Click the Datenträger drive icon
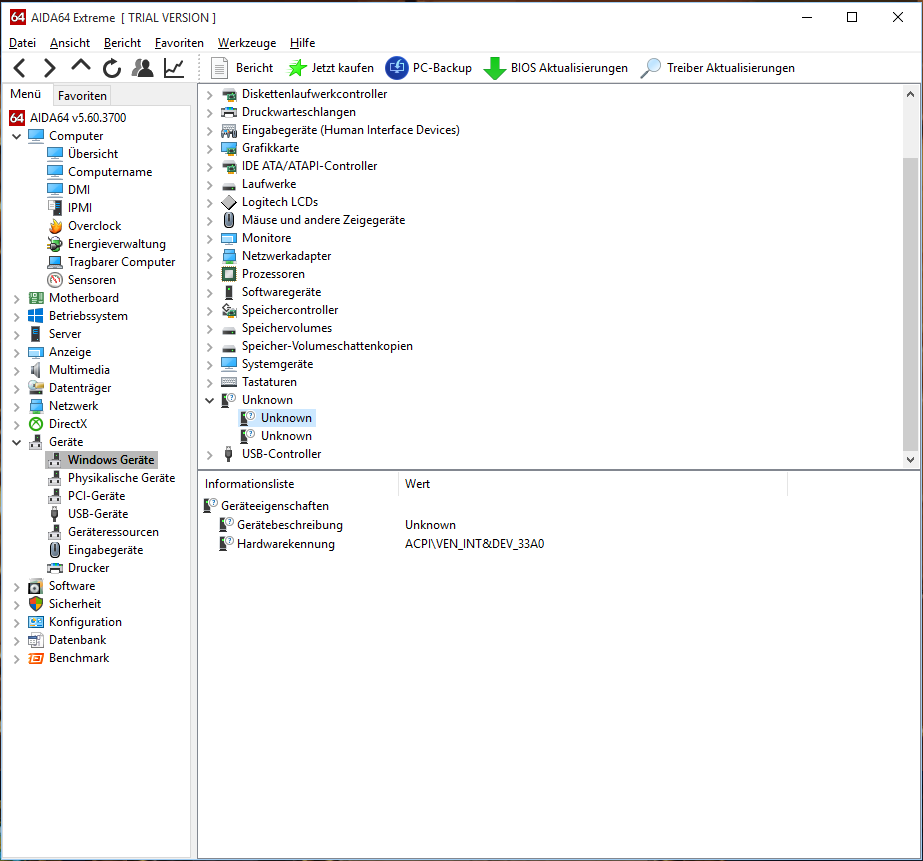The image size is (923, 861). click(x=36, y=388)
